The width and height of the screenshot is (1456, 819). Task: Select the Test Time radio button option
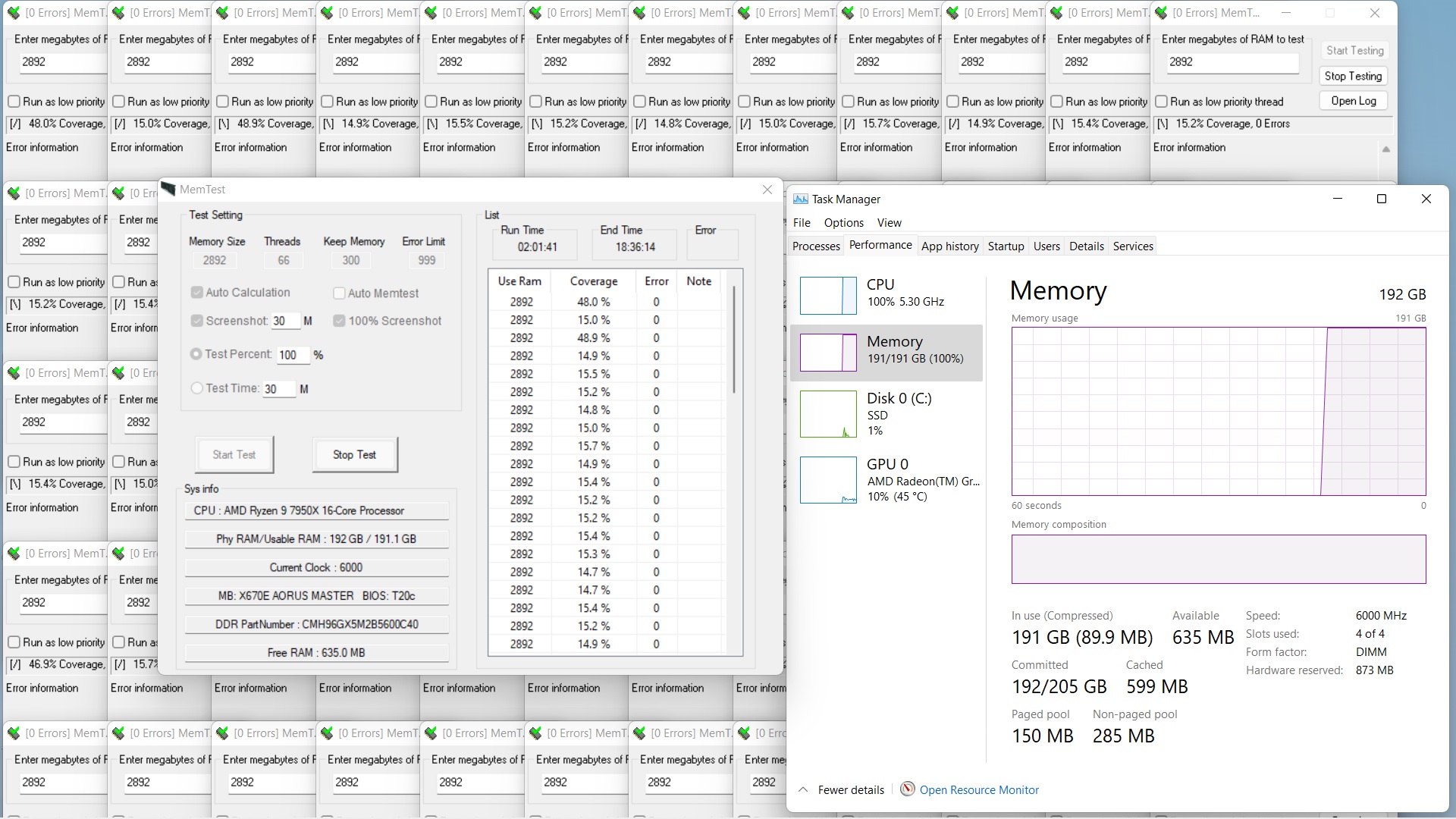(196, 388)
